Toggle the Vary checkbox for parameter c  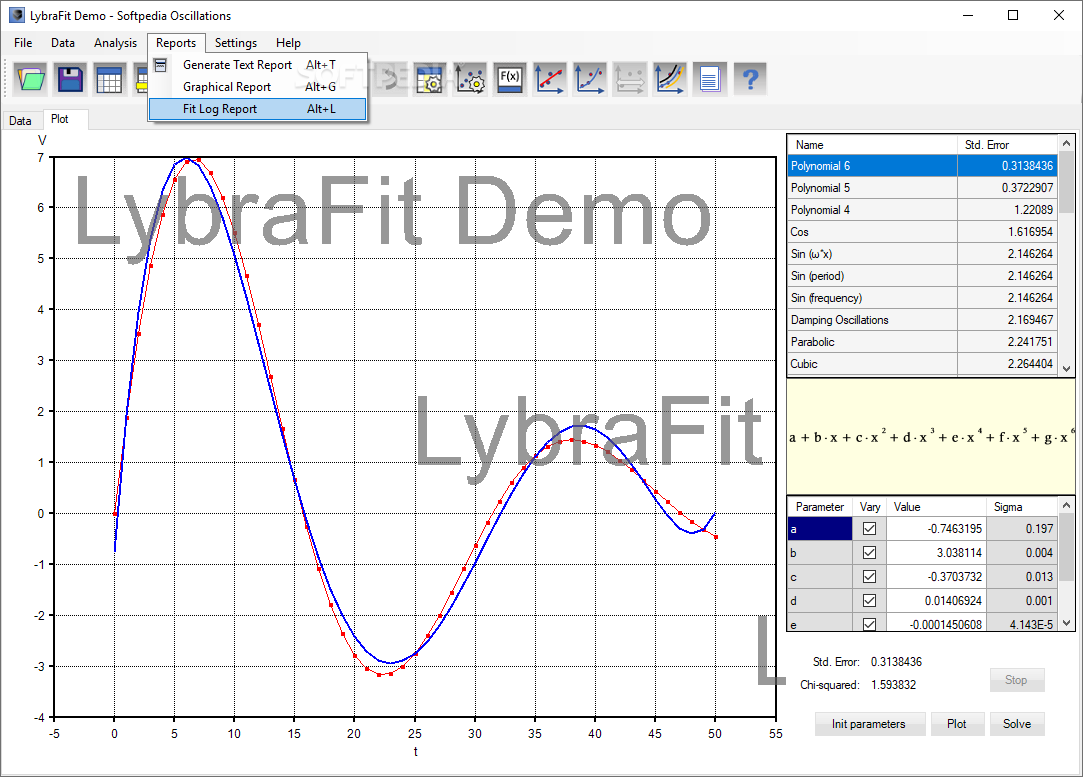click(x=870, y=577)
